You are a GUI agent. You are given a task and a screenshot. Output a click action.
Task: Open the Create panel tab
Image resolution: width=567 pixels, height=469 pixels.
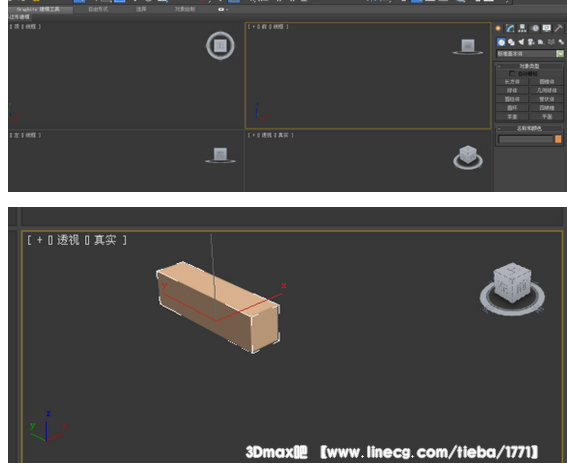click(498, 28)
